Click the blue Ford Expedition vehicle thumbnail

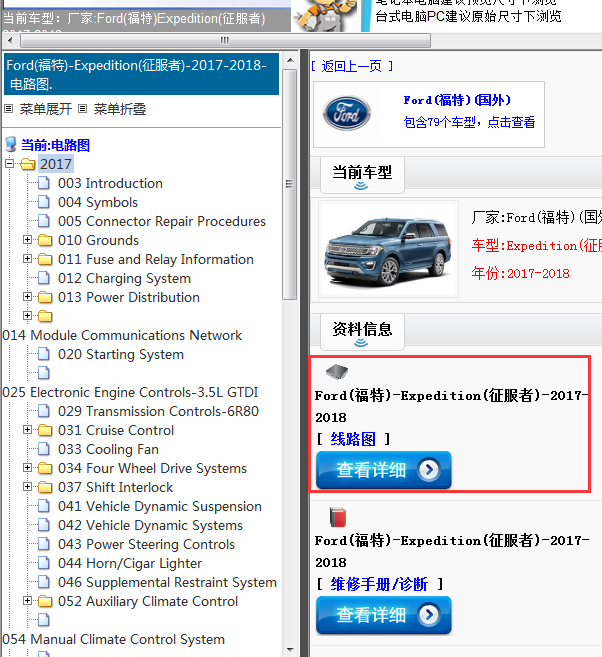coord(388,249)
